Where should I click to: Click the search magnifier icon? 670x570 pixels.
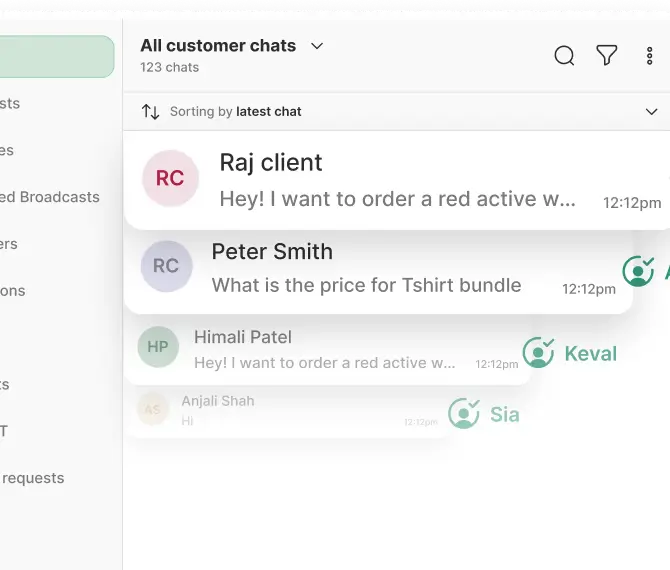click(x=564, y=56)
